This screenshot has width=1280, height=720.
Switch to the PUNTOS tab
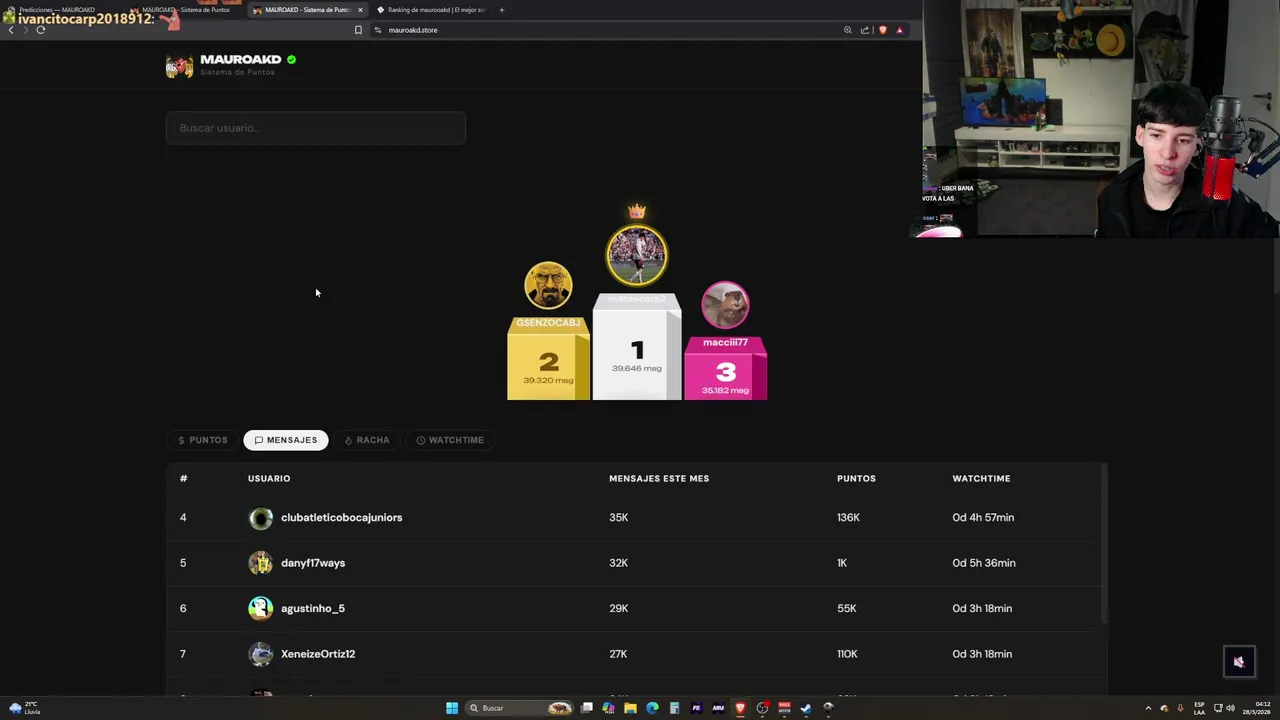point(203,440)
